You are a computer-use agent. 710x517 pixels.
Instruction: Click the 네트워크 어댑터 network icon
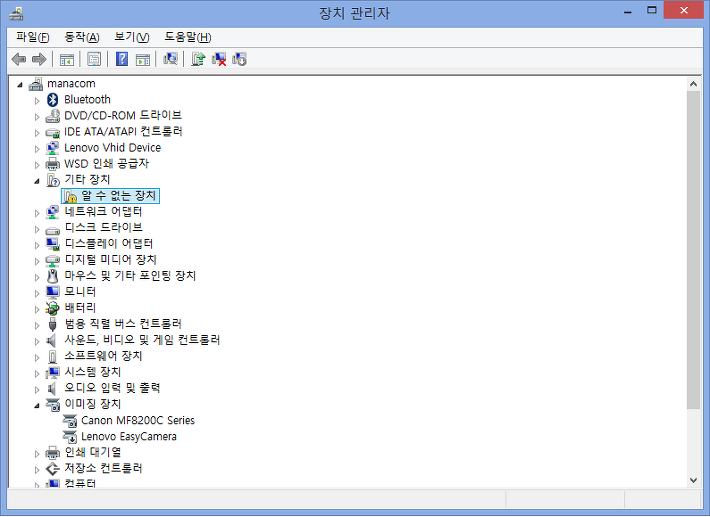[53, 212]
